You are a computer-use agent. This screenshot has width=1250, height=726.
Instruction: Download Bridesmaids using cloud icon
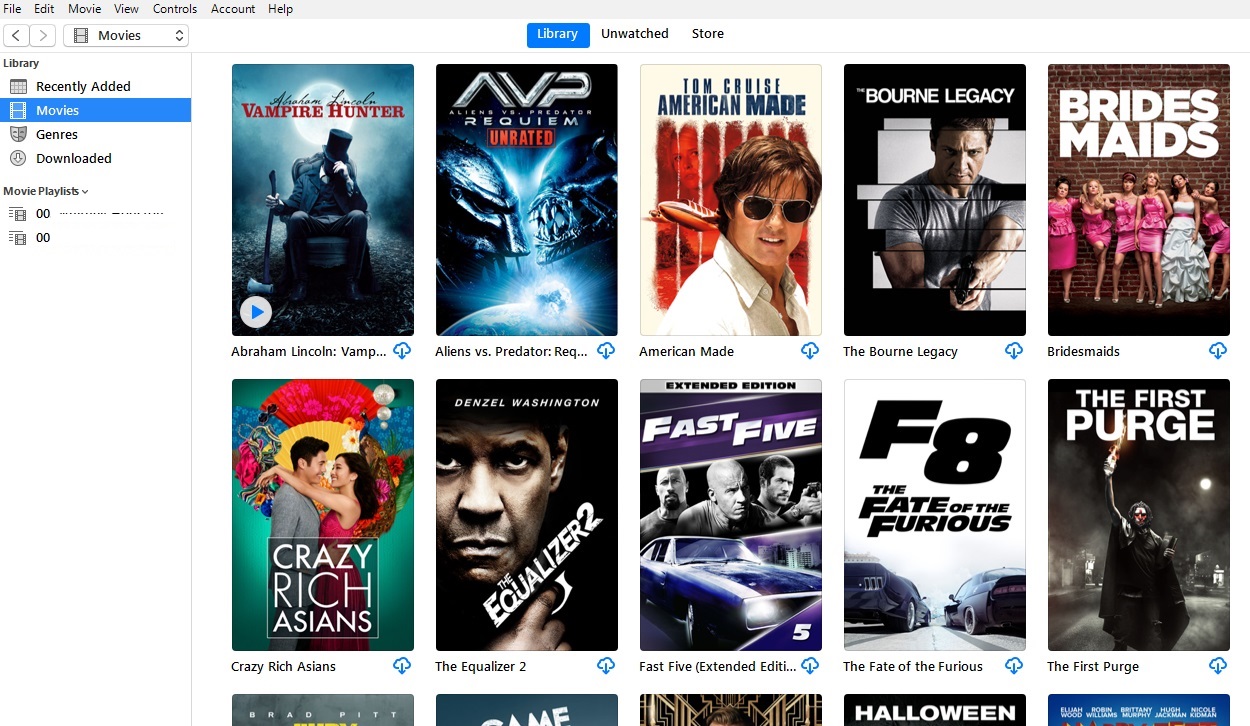click(x=1218, y=351)
